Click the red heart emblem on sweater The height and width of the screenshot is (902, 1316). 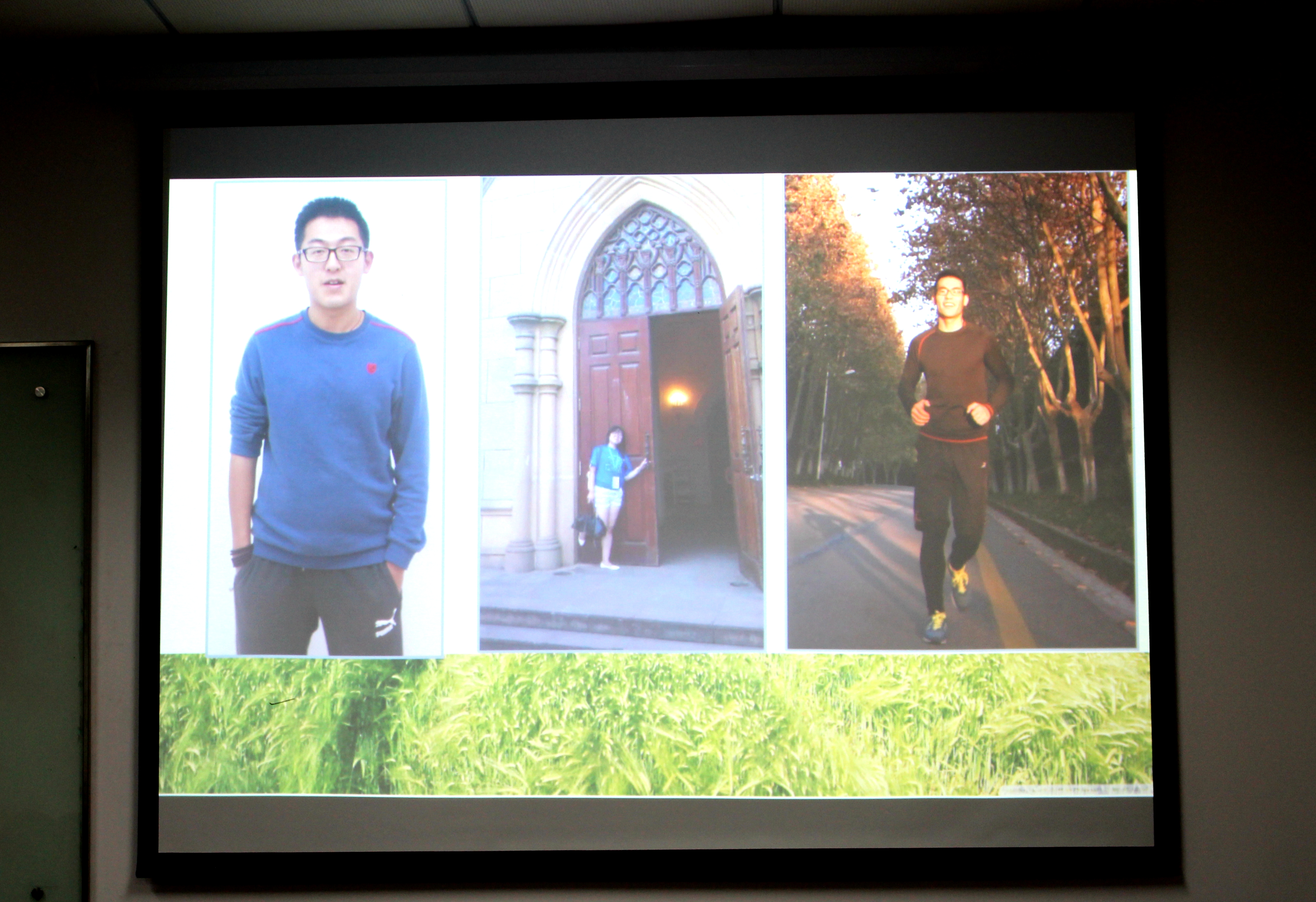pyautogui.click(x=371, y=368)
